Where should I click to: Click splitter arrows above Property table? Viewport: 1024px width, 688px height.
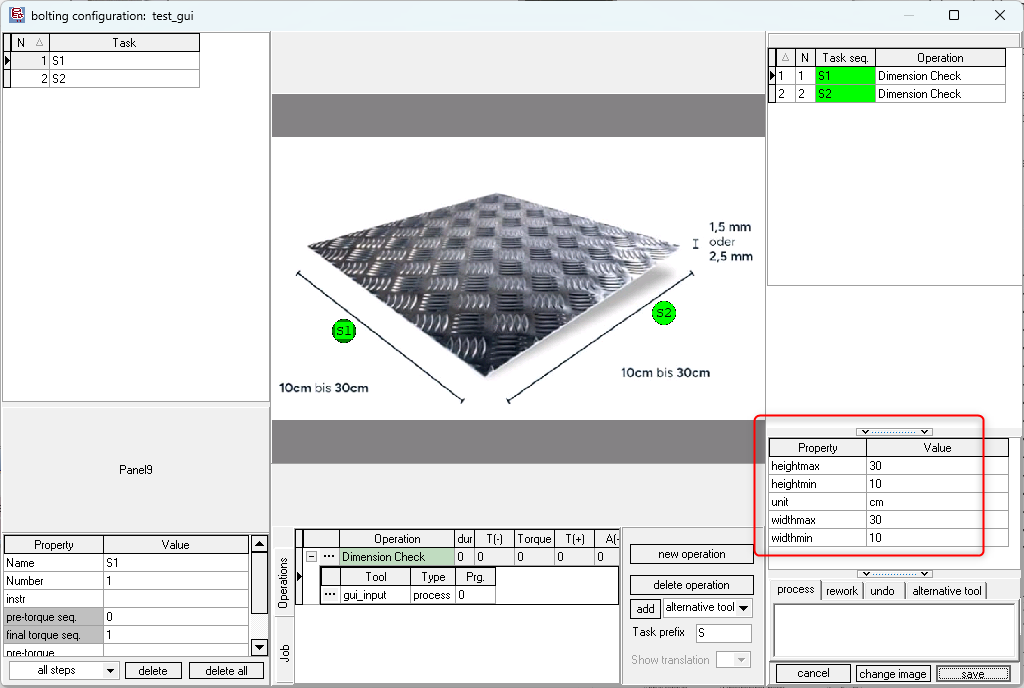(x=894, y=432)
